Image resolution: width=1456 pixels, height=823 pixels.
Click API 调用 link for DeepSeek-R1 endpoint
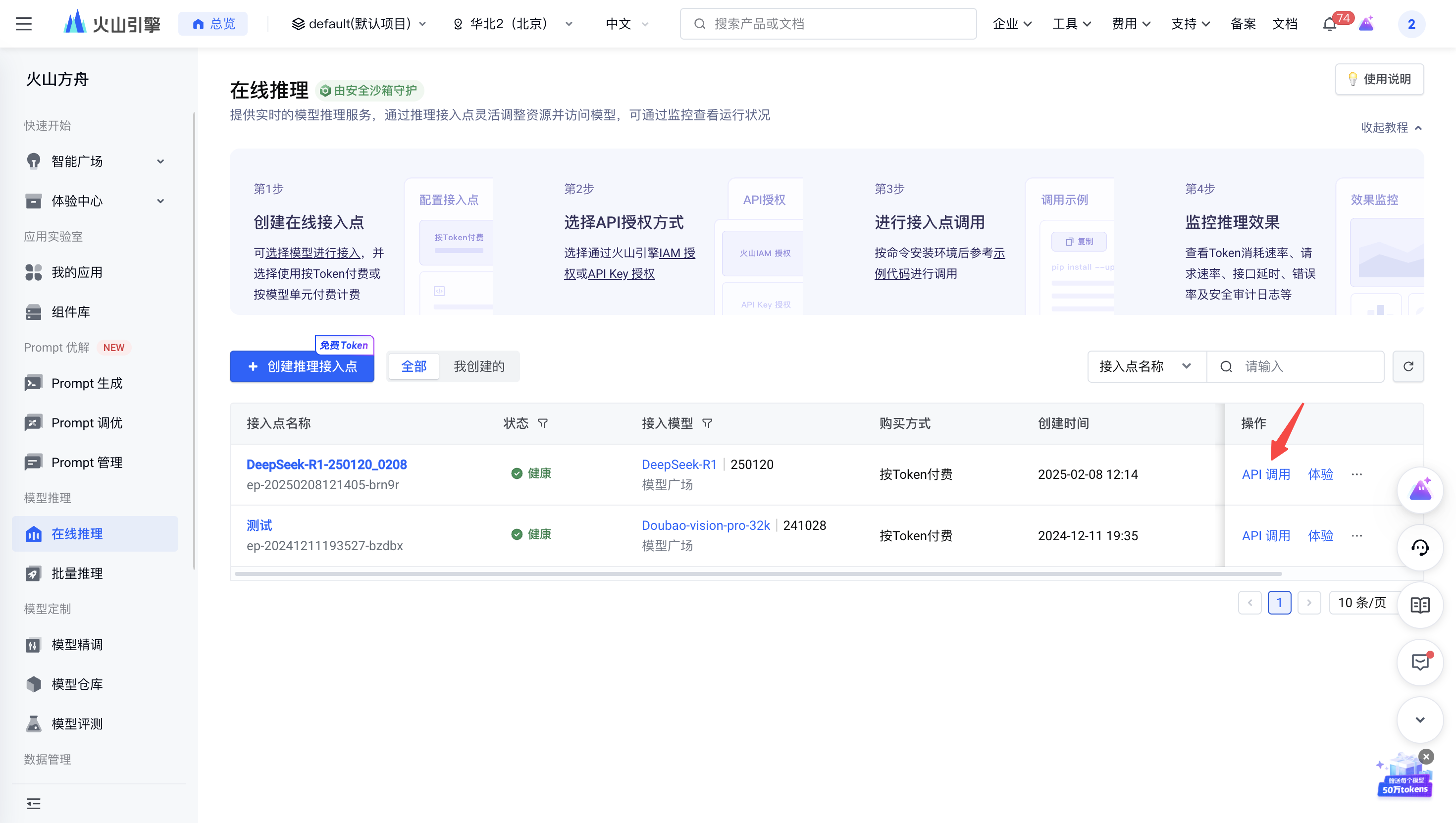coord(1265,474)
